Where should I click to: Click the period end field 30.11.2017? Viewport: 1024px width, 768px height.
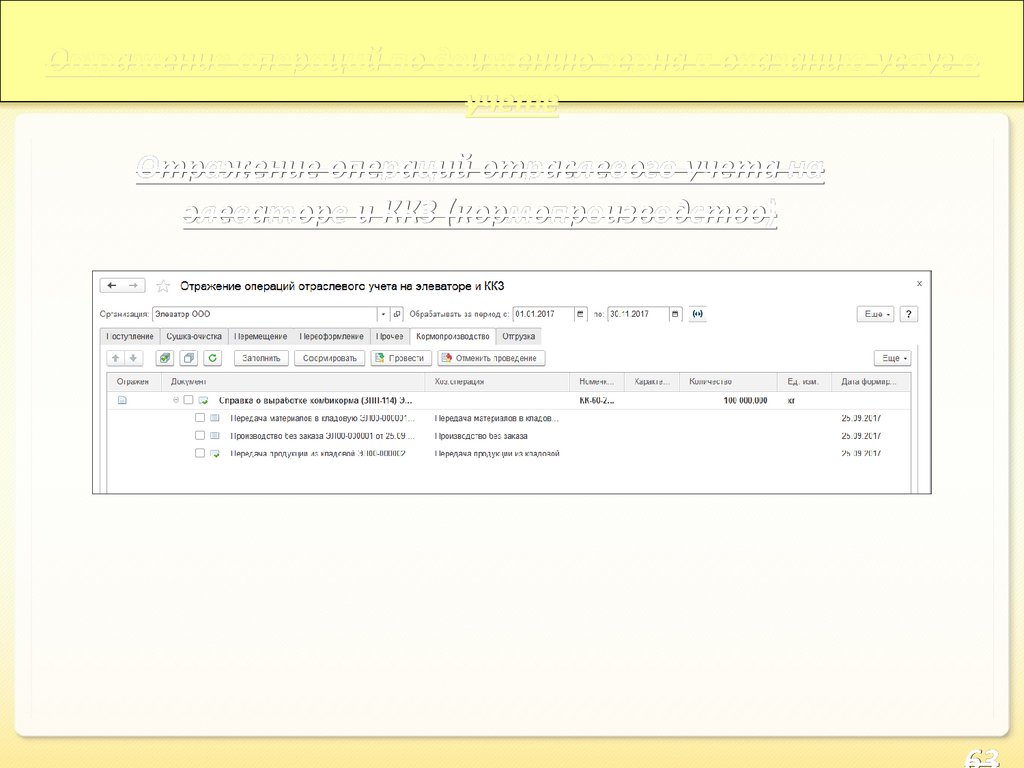point(638,314)
